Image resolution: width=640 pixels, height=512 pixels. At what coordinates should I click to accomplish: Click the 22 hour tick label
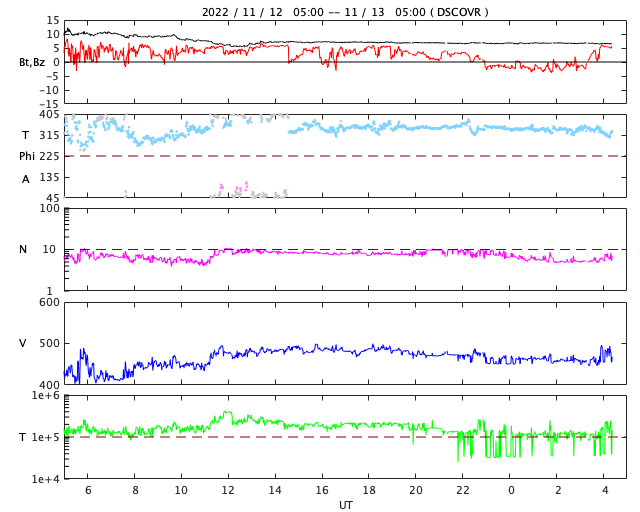[463, 490]
